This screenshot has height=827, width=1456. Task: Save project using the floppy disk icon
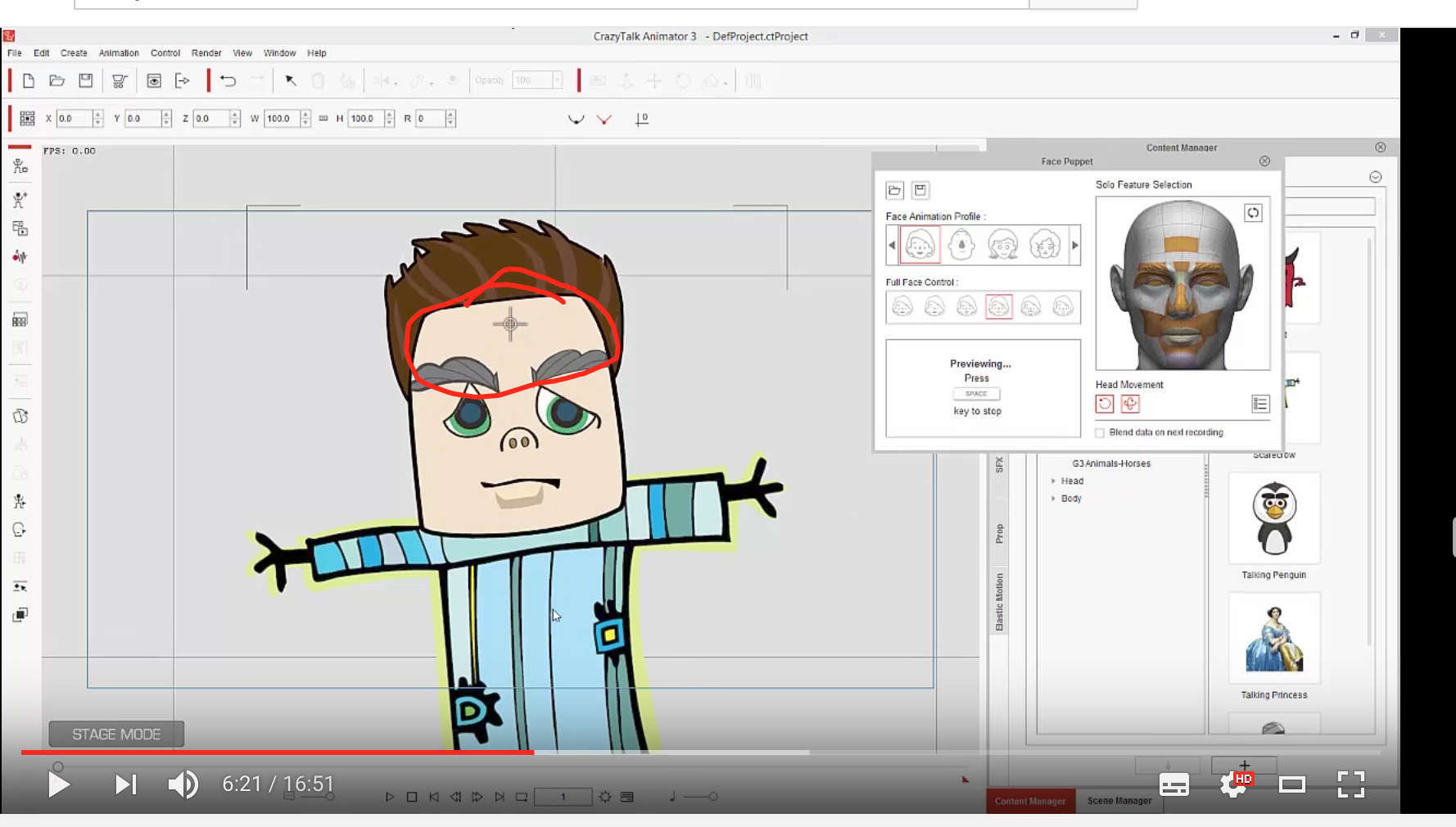(85, 80)
